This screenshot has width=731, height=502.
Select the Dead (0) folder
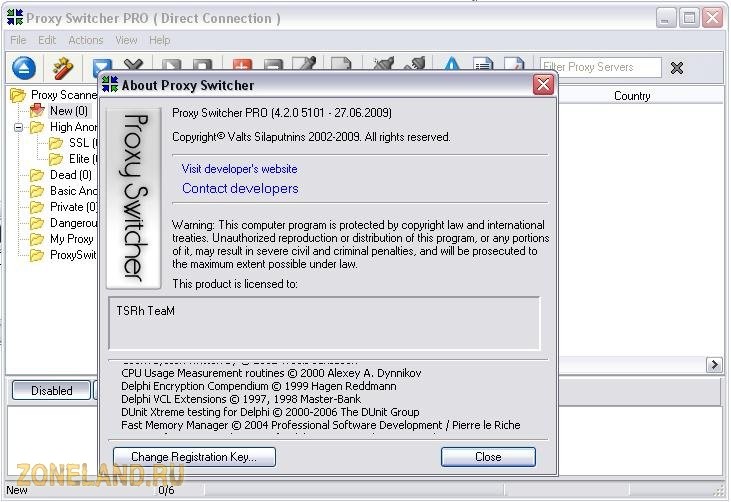(71, 175)
